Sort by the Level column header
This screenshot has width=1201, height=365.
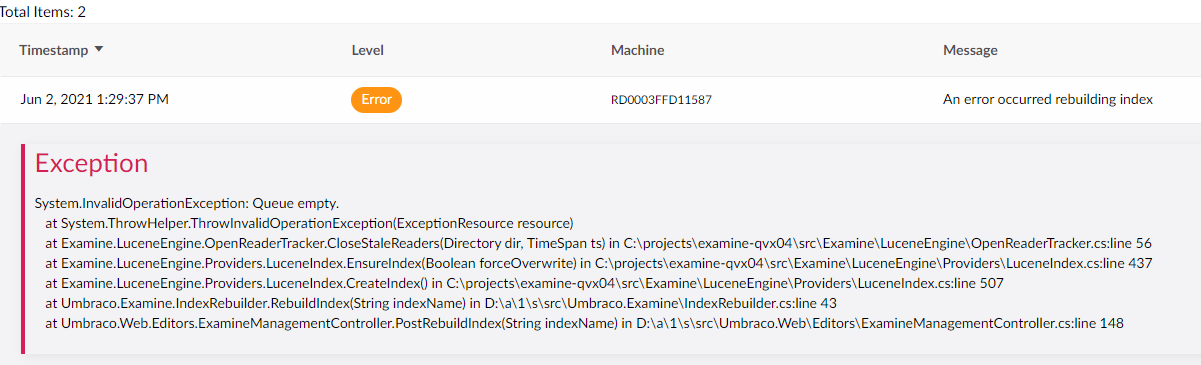[x=367, y=50]
